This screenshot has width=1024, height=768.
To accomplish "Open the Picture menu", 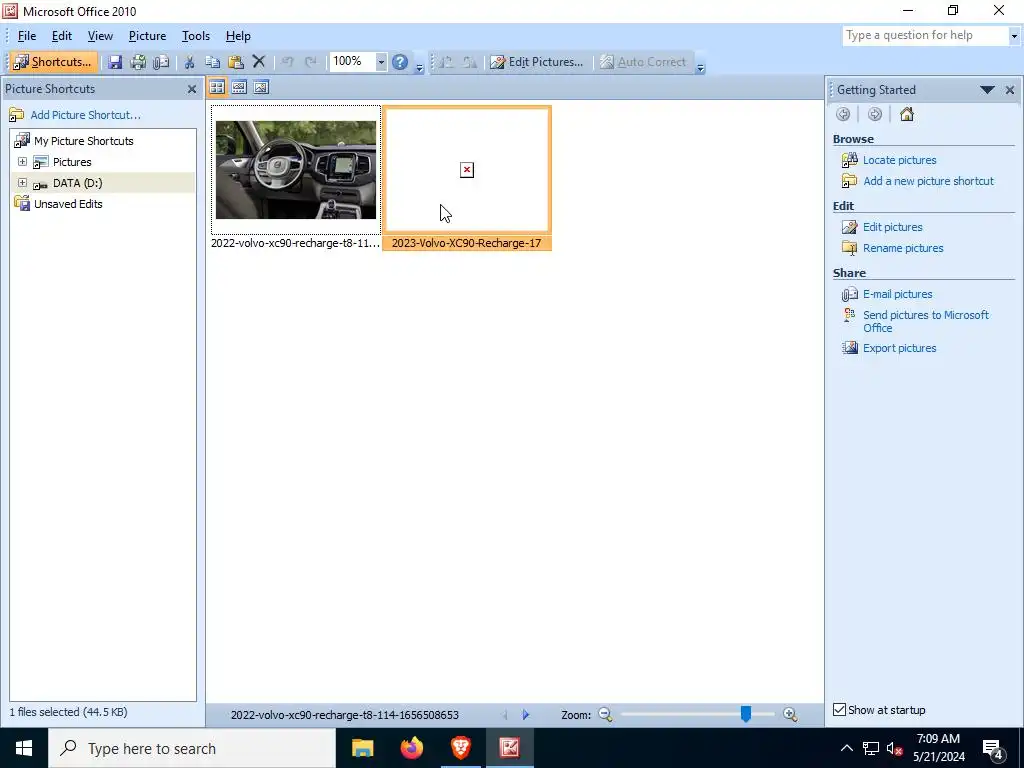I will (148, 36).
